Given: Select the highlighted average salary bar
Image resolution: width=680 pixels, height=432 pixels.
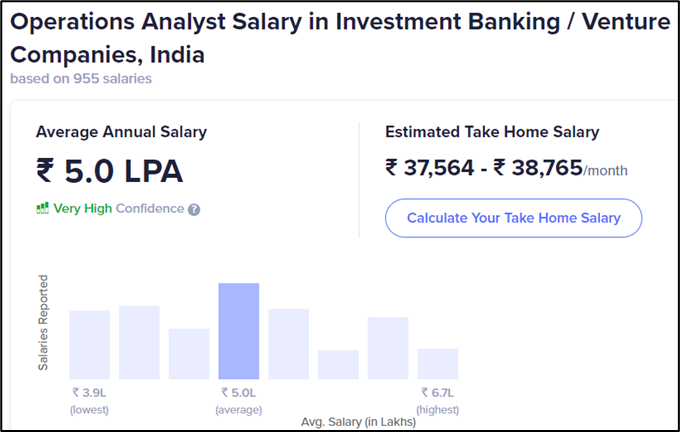Looking at the screenshot, I should 239,331.
